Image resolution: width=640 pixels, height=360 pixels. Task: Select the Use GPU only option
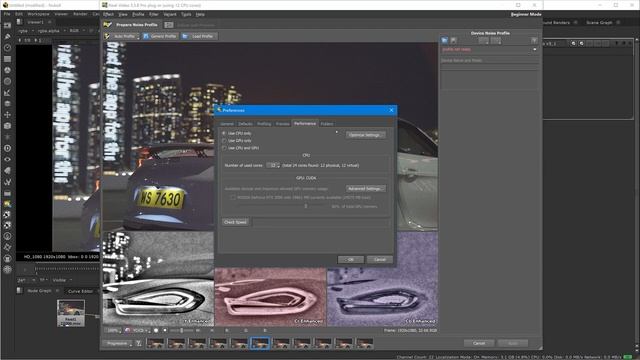[x=224, y=141]
